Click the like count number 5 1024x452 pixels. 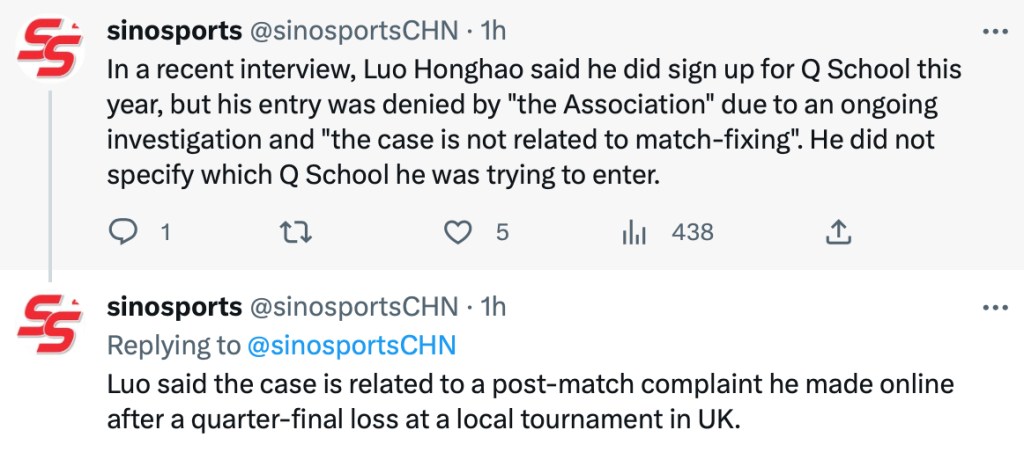click(x=502, y=232)
